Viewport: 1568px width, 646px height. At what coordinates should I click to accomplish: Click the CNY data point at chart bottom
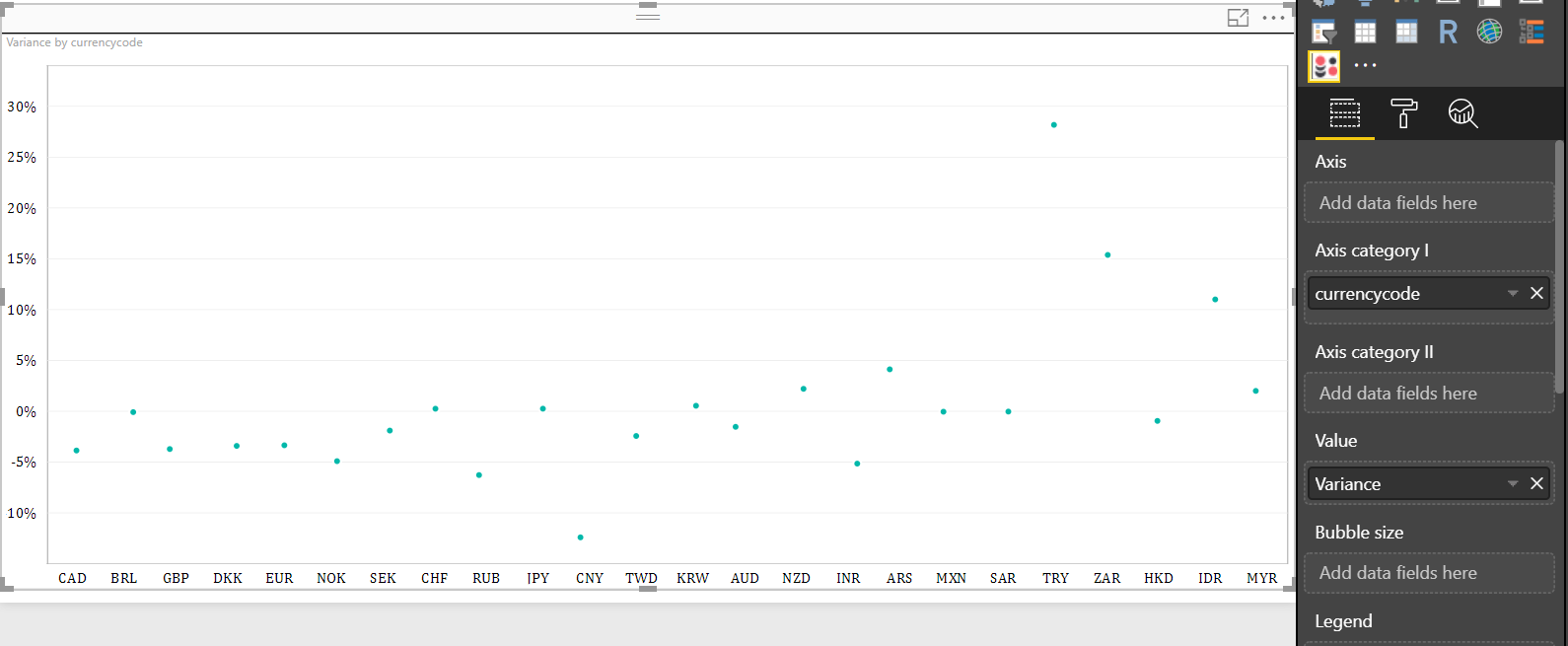581,538
